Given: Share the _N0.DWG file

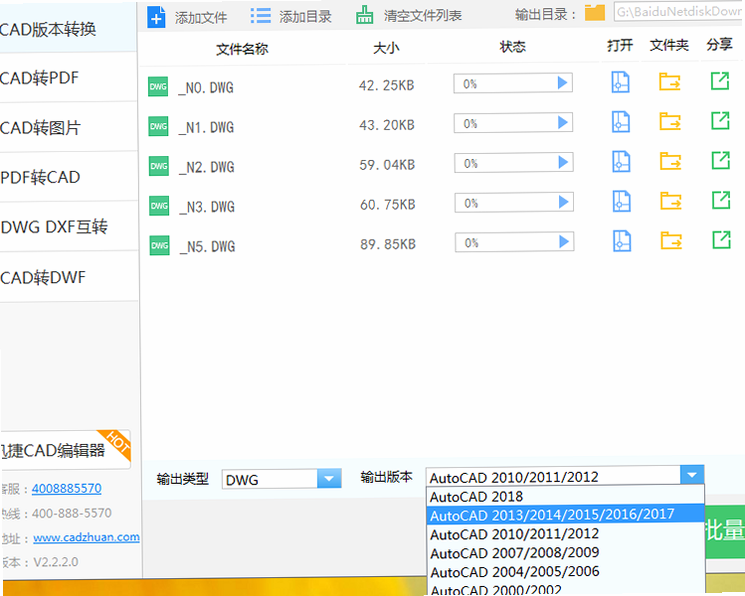Looking at the screenshot, I should click(x=720, y=81).
